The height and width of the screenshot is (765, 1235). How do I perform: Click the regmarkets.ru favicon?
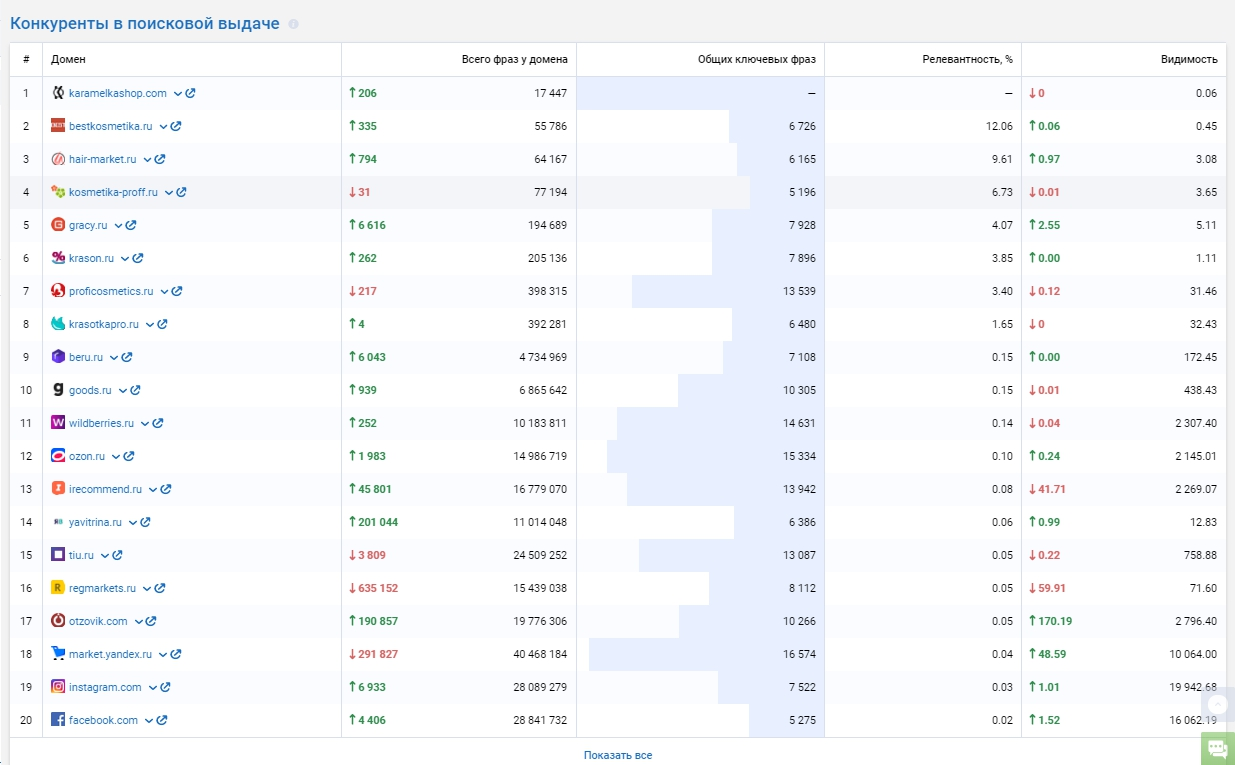(58, 588)
